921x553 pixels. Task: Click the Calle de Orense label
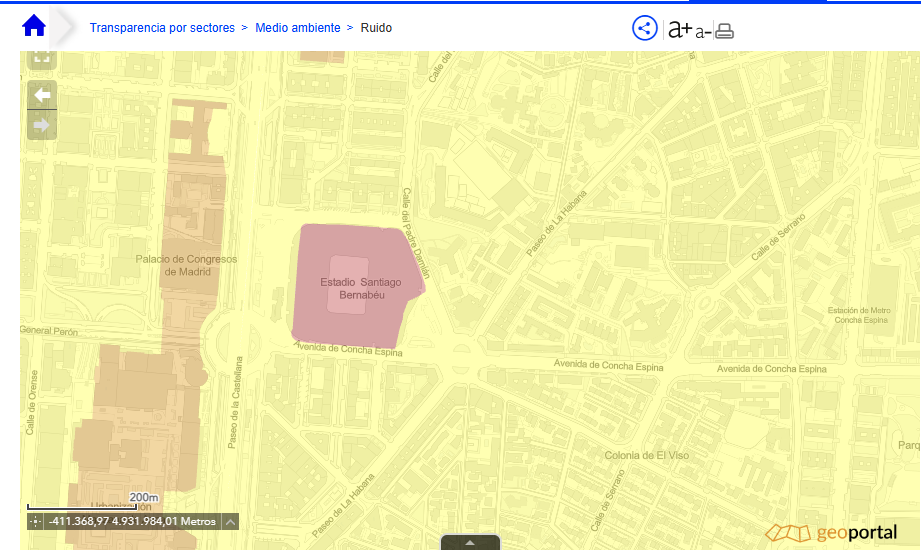pos(31,403)
